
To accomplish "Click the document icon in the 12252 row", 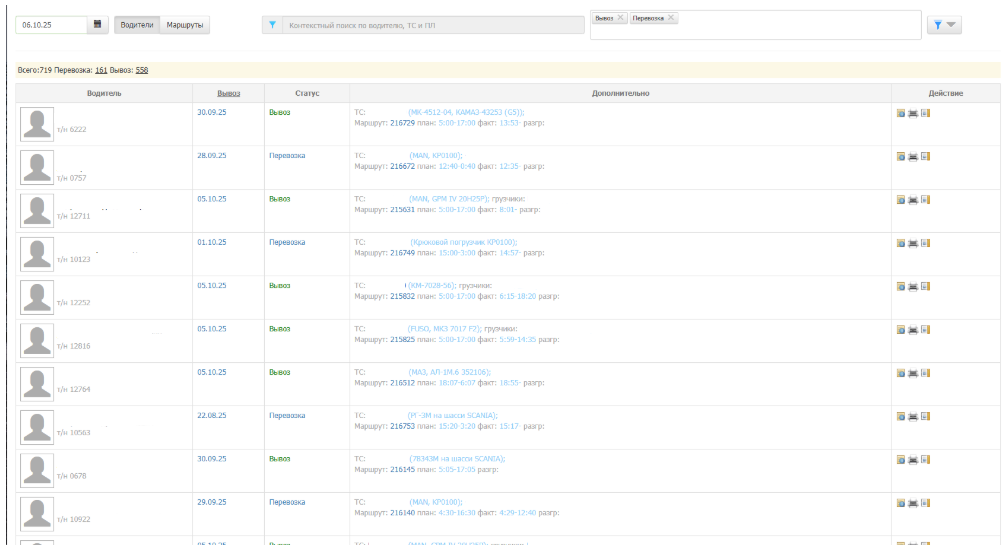I will pyautogui.click(x=925, y=286).
